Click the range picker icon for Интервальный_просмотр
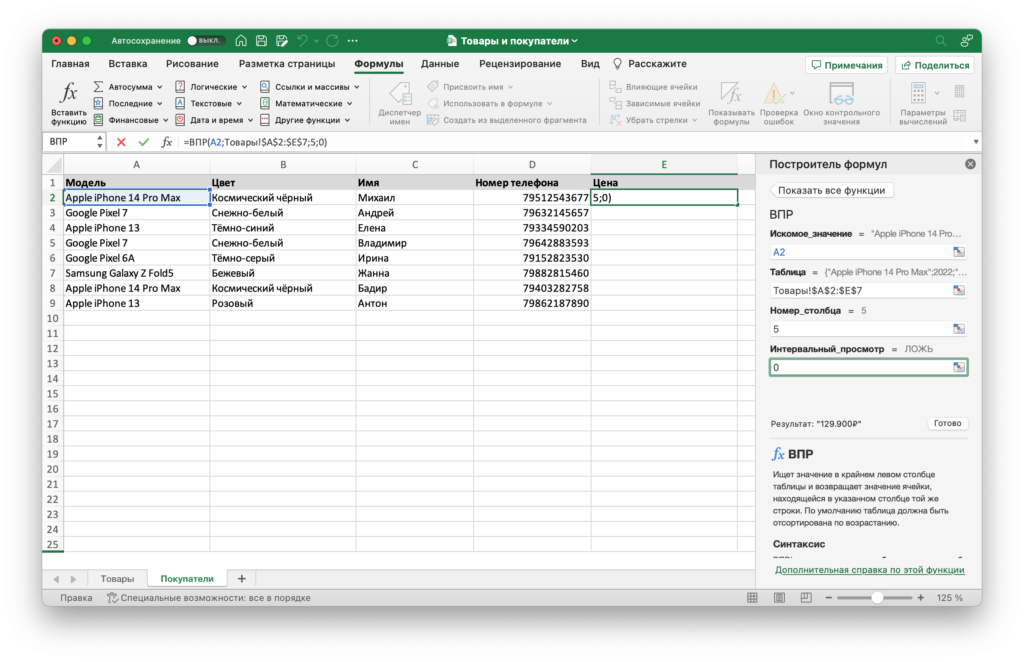This screenshot has width=1024, height=662. tap(958, 367)
